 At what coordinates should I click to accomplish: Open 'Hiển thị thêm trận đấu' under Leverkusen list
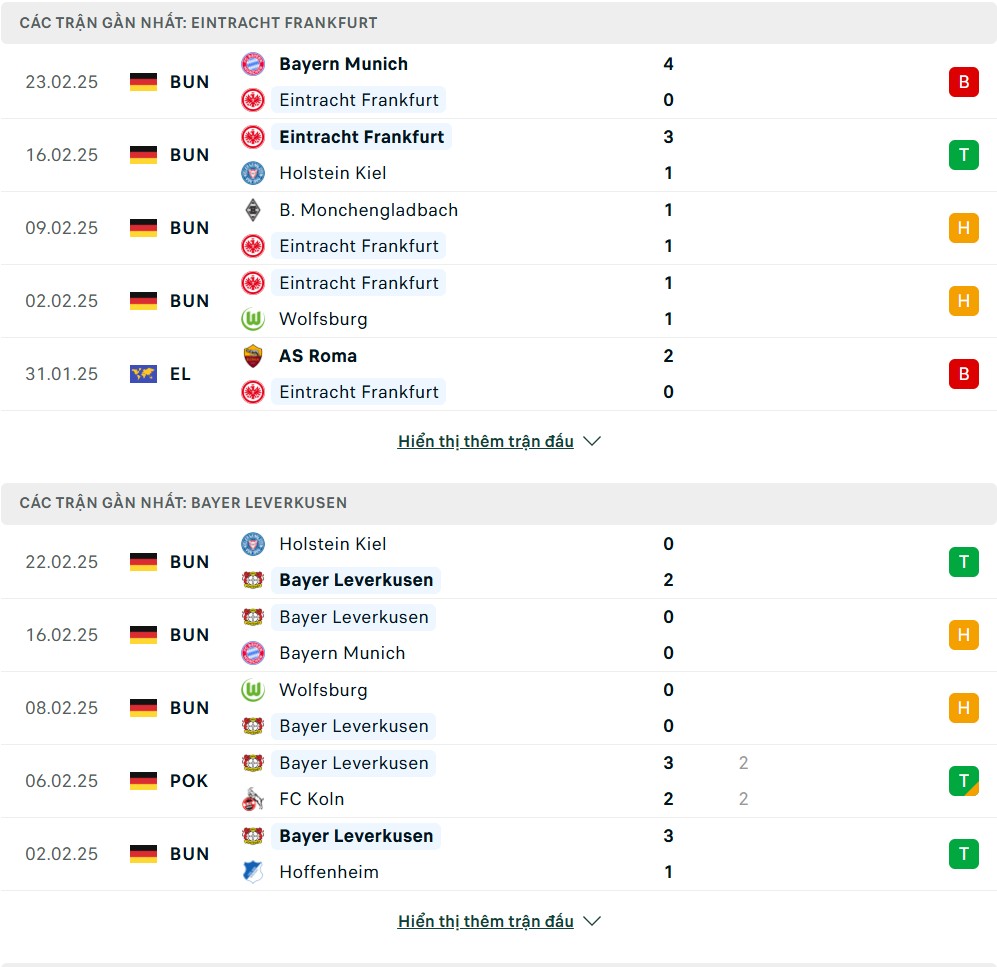[485, 921]
